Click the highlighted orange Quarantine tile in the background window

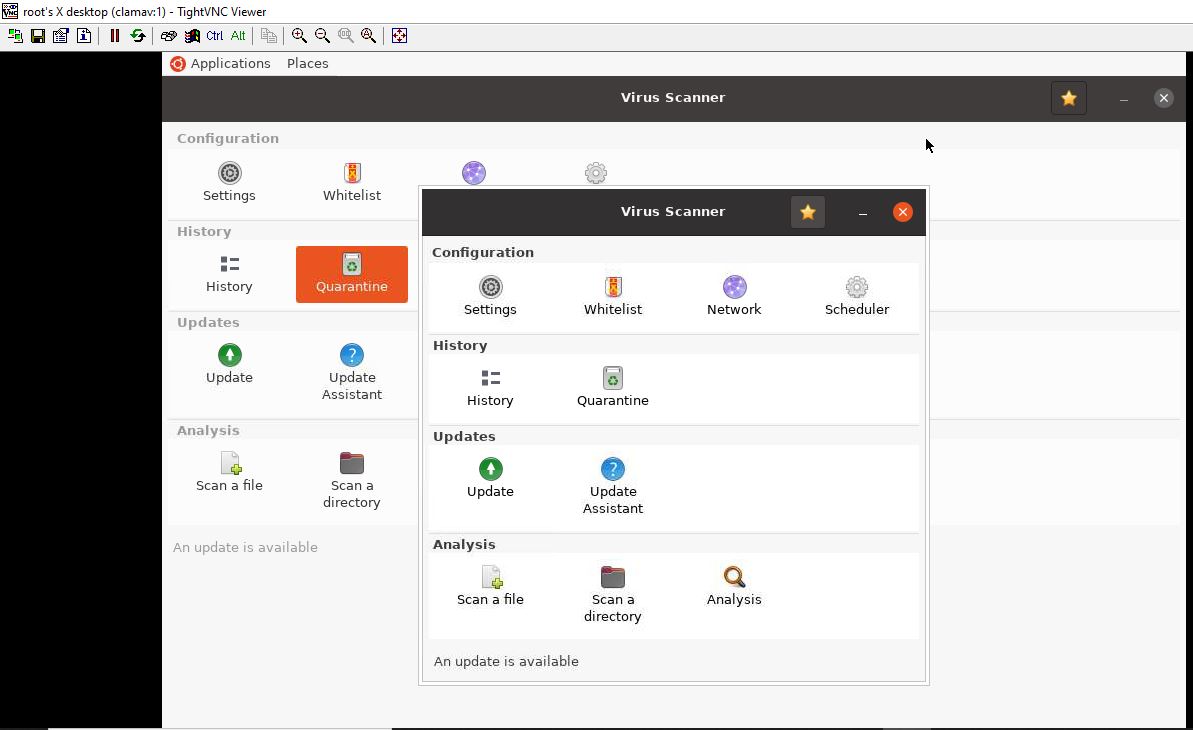(352, 274)
